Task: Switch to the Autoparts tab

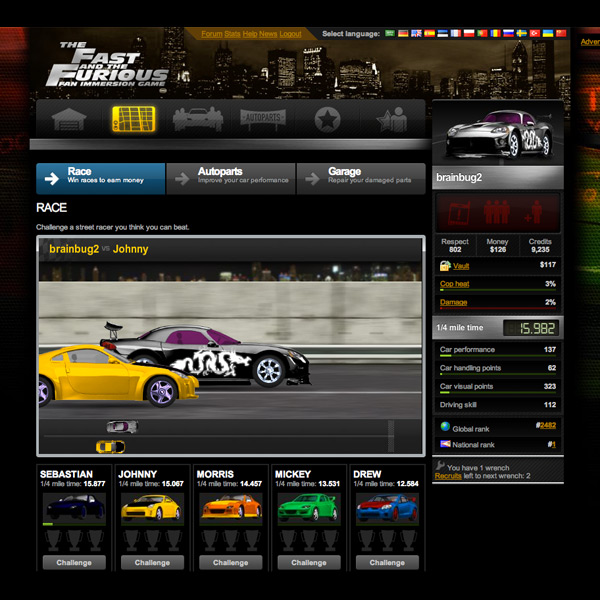Action: [x=231, y=179]
